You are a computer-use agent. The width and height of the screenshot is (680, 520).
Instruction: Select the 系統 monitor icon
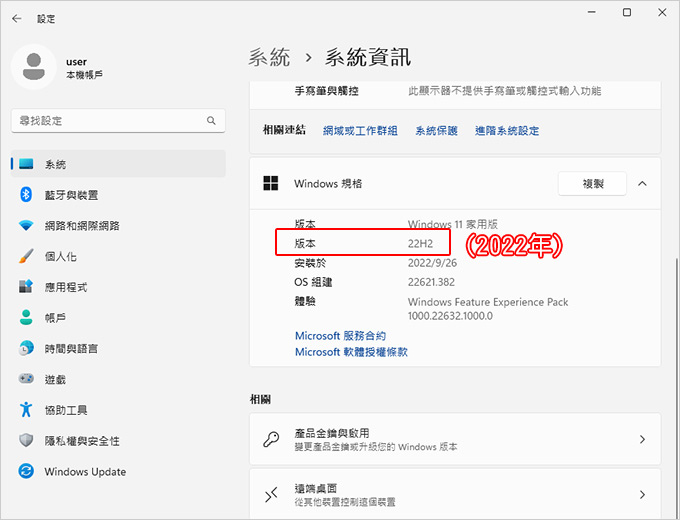point(26,164)
